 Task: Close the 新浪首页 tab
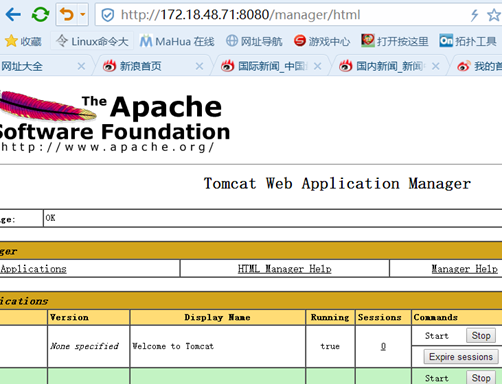[x=199, y=66]
